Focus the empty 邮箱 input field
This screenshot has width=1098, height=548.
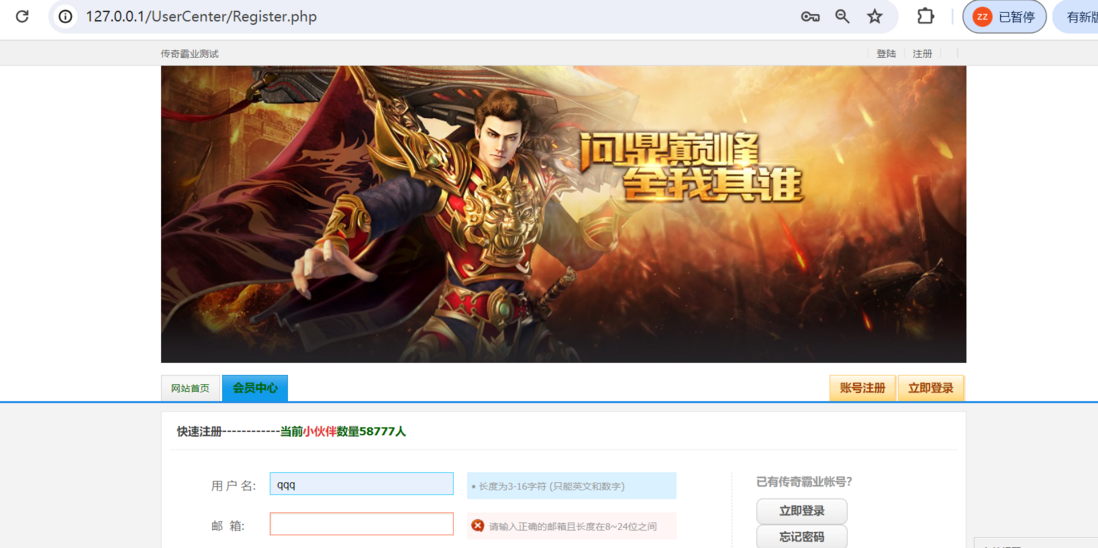[361, 524]
